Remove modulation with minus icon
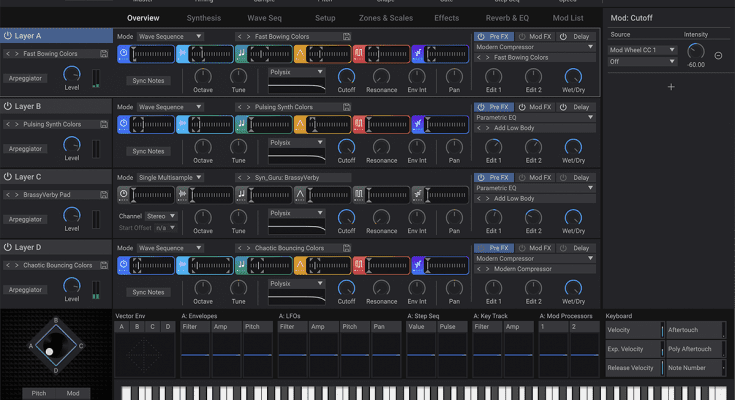This screenshot has height=400, width=735. coord(718,55)
